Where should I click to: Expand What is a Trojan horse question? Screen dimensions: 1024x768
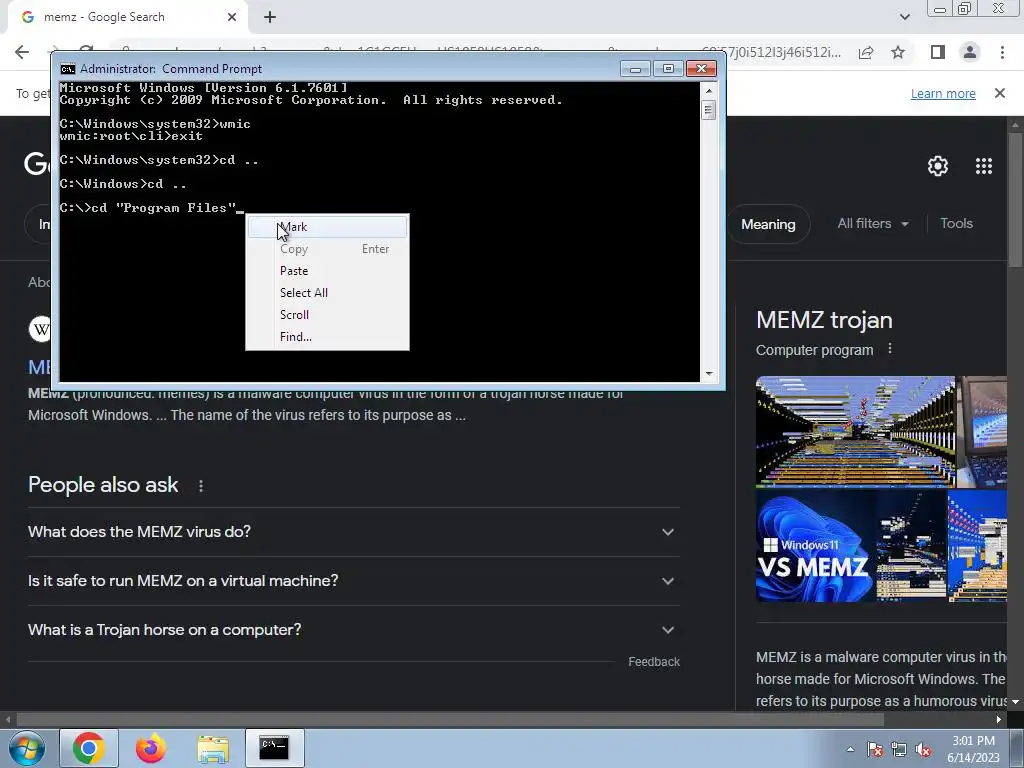(353, 630)
